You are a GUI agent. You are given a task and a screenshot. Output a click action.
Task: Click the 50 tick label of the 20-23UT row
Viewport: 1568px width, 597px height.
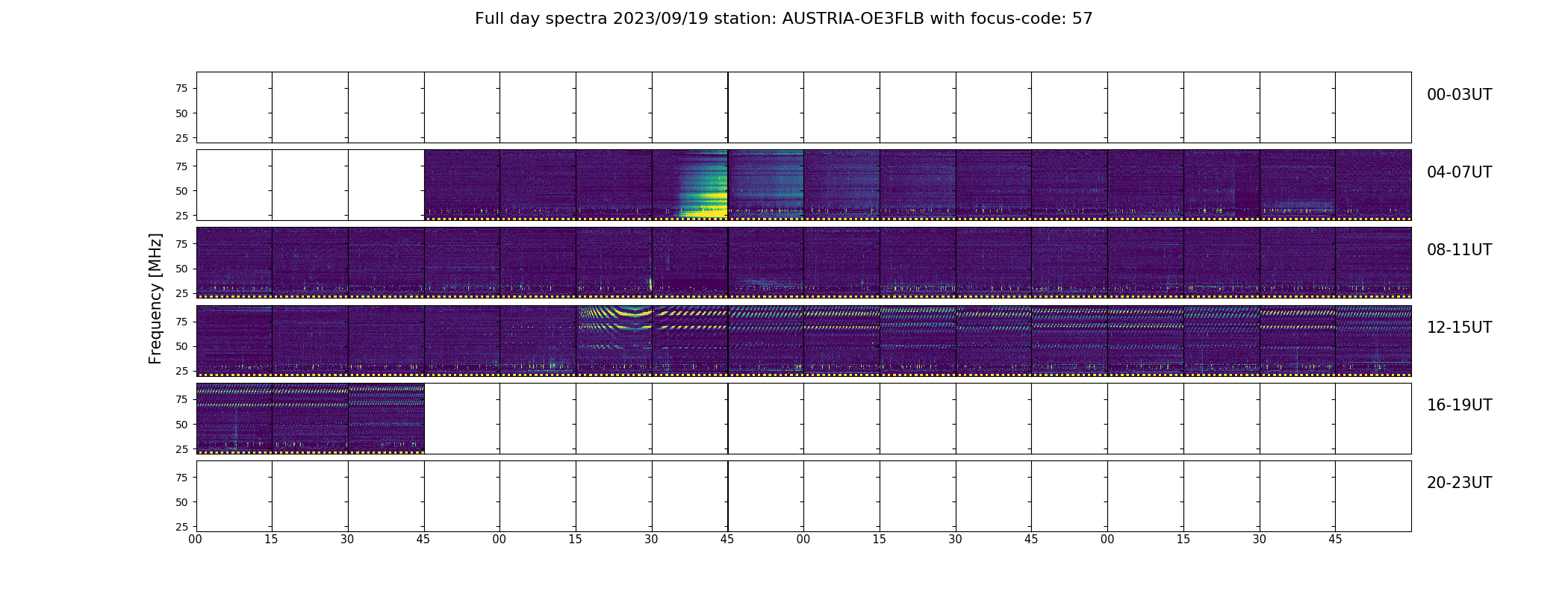coord(181,502)
